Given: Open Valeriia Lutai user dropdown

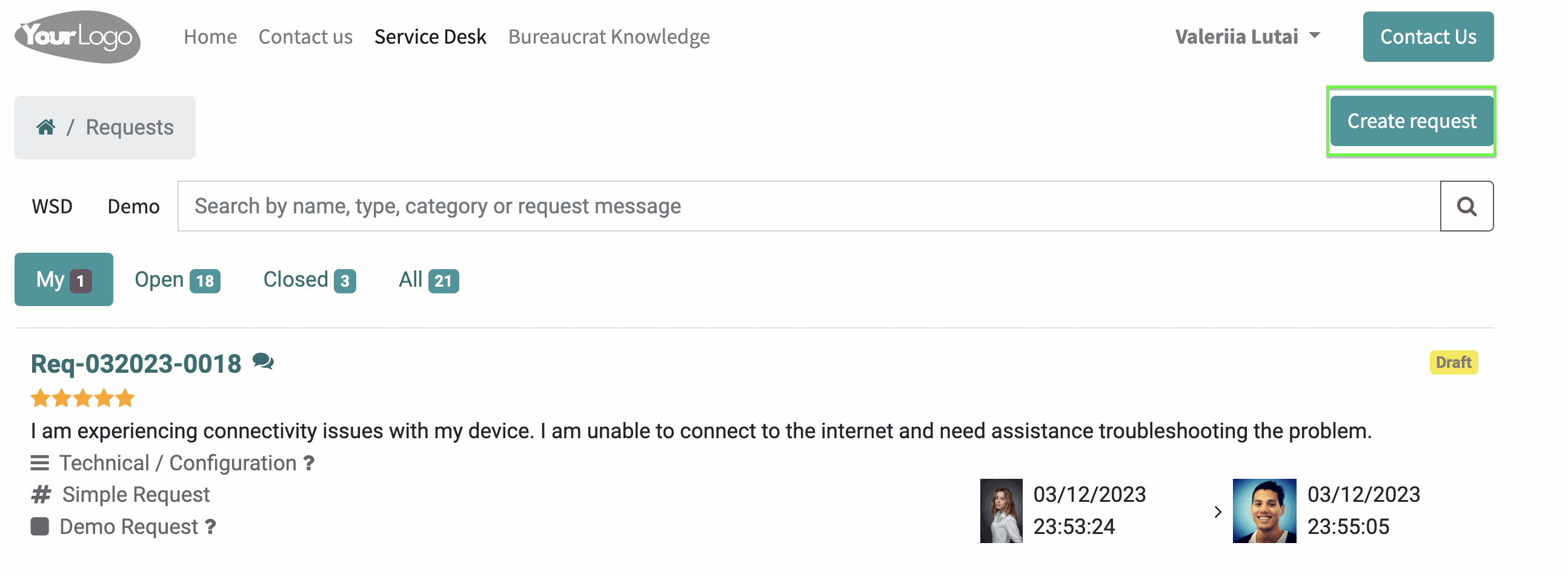Looking at the screenshot, I should 1247,36.
